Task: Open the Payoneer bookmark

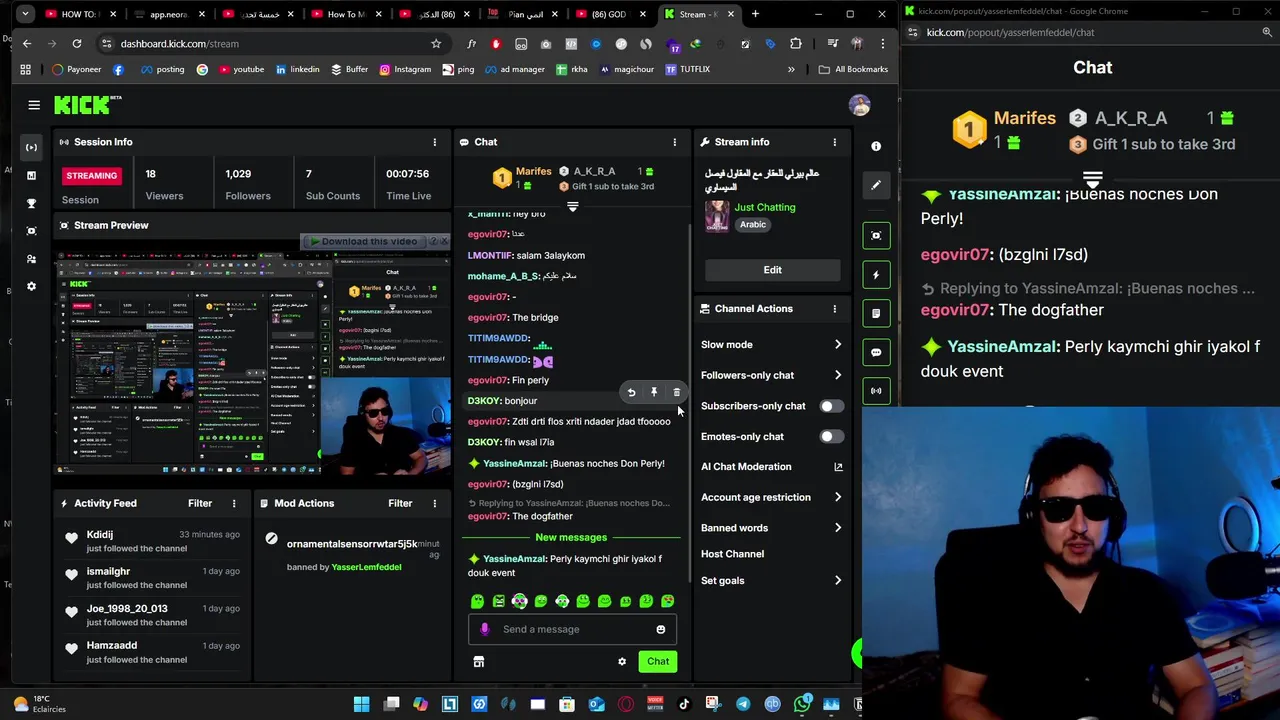Action: [77, 70]
